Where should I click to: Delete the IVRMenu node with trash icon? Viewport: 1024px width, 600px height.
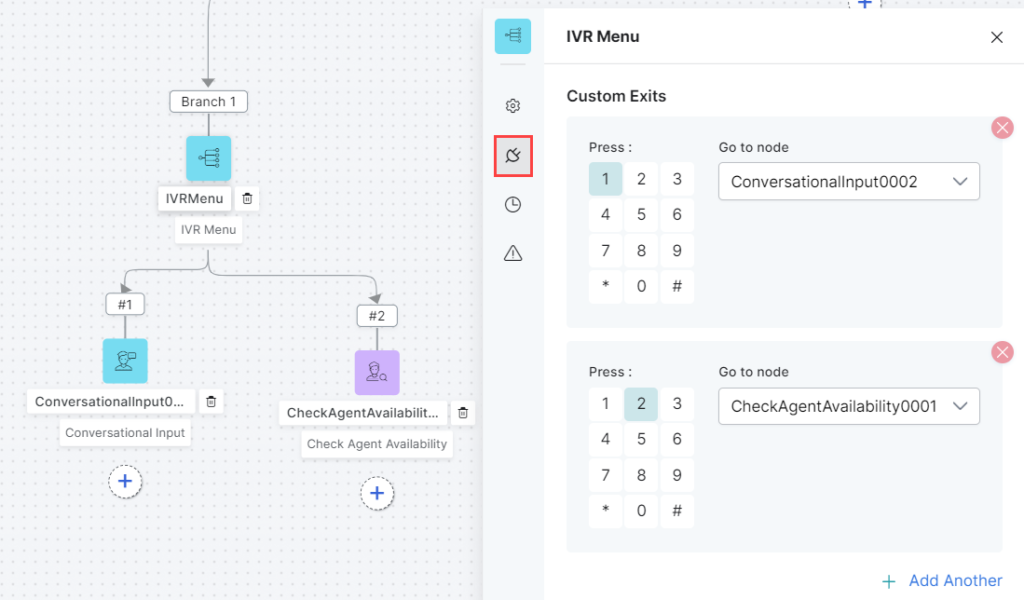tap(248, 199)
